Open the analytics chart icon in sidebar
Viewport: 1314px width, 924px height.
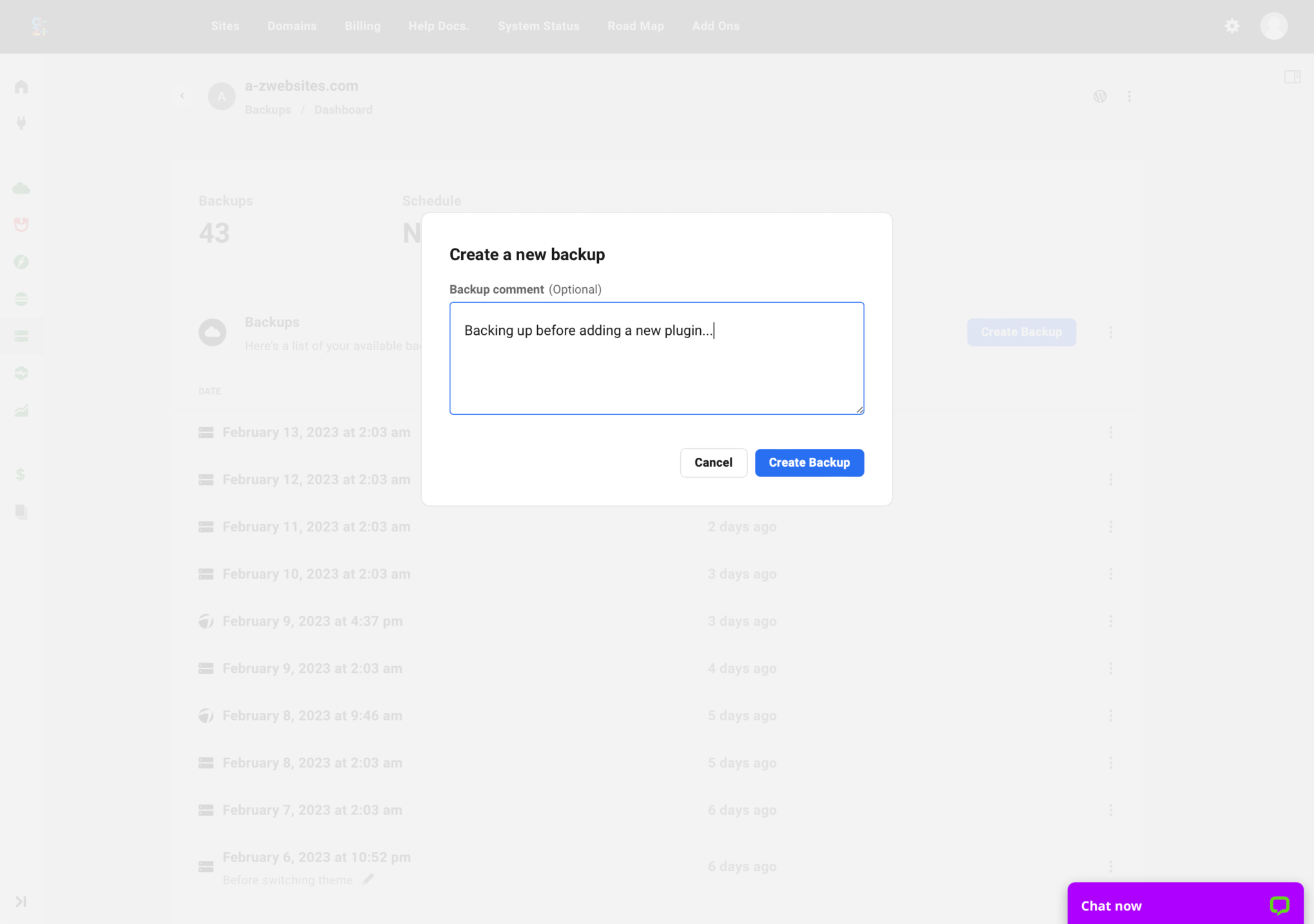(x=21, y=410)
